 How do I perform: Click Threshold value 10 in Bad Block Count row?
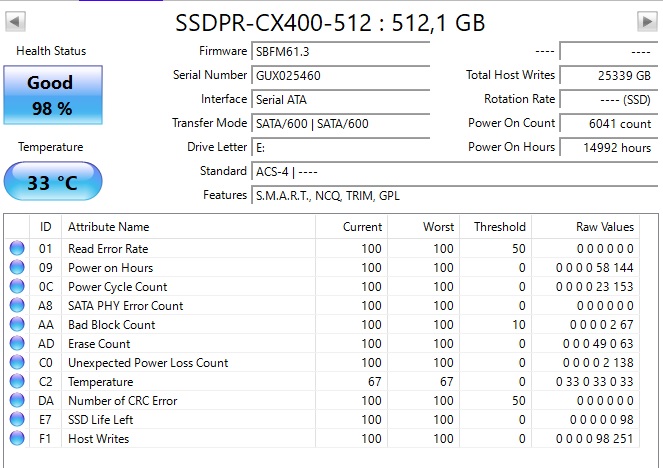click(519, 325)
